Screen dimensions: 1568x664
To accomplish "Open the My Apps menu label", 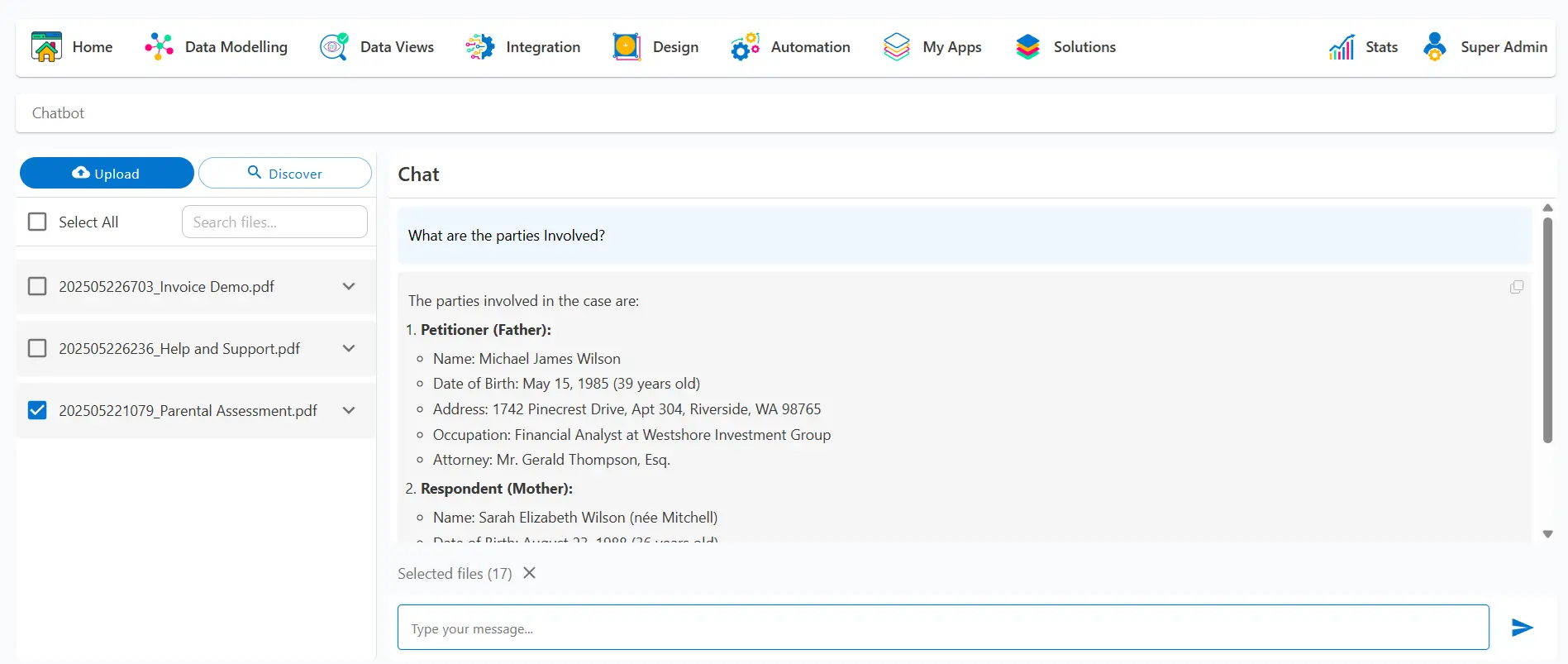I will [x=952, y=47].
